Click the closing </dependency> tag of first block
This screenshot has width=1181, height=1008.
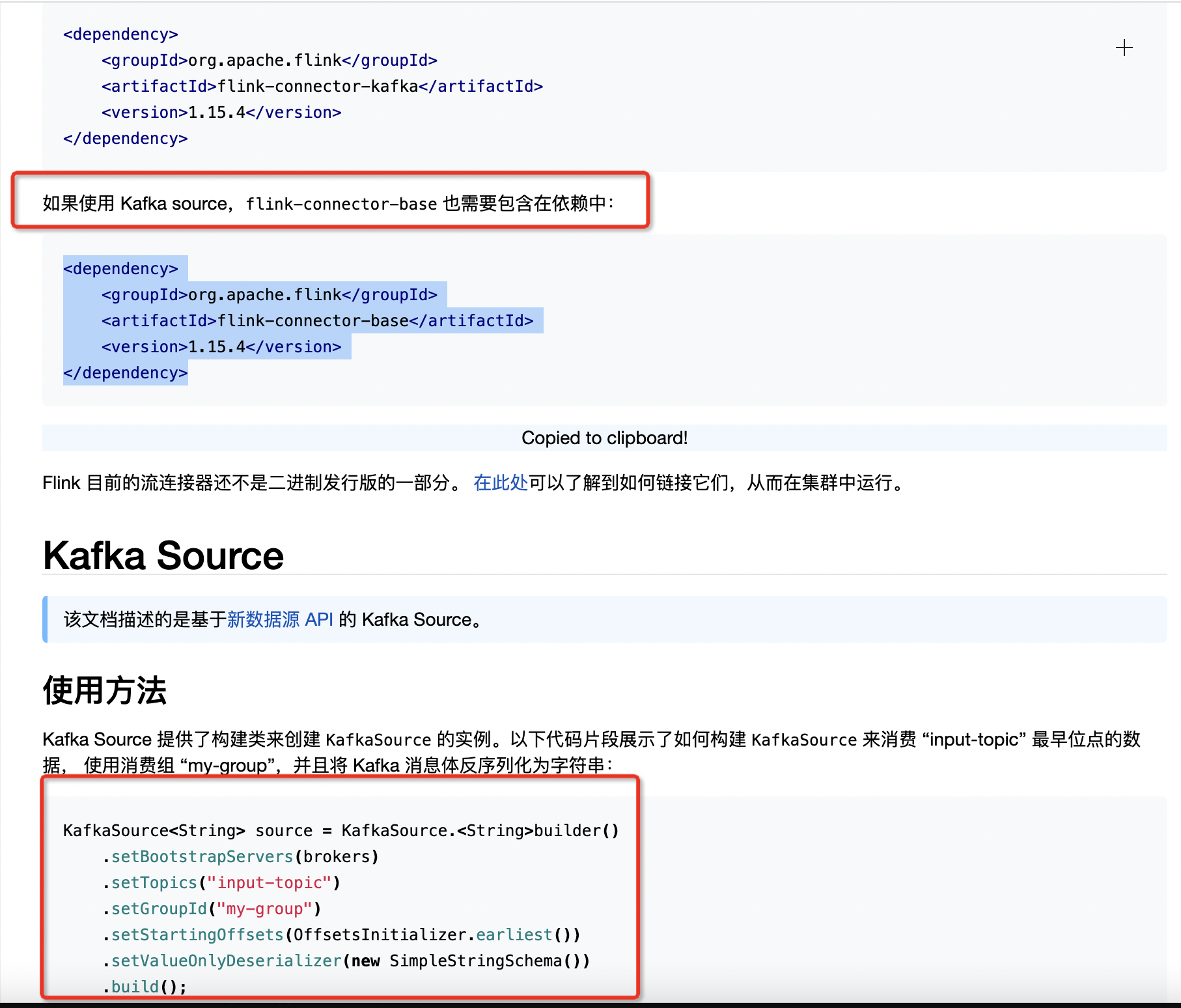point(126,138)
